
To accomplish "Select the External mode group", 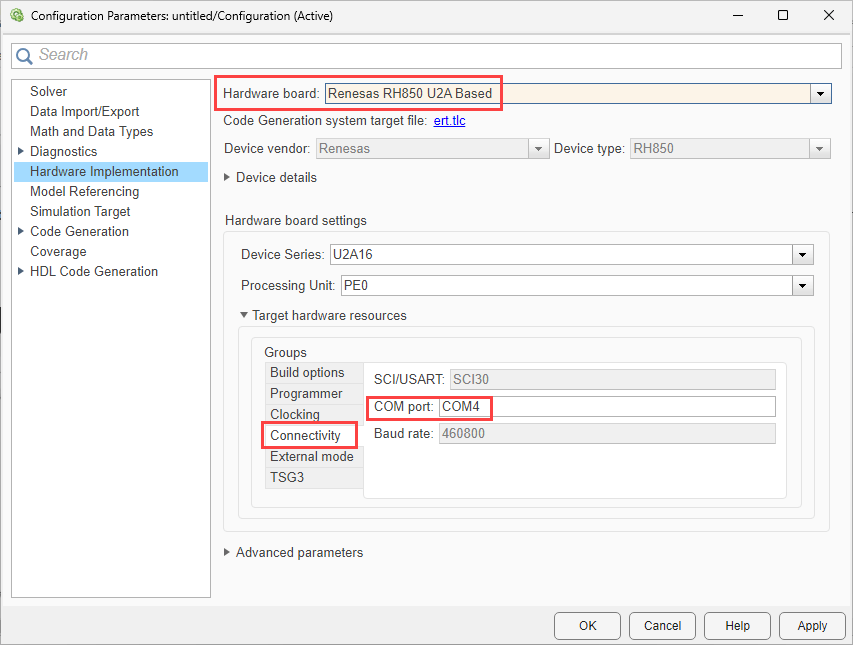I will click(x=311, y=457).
